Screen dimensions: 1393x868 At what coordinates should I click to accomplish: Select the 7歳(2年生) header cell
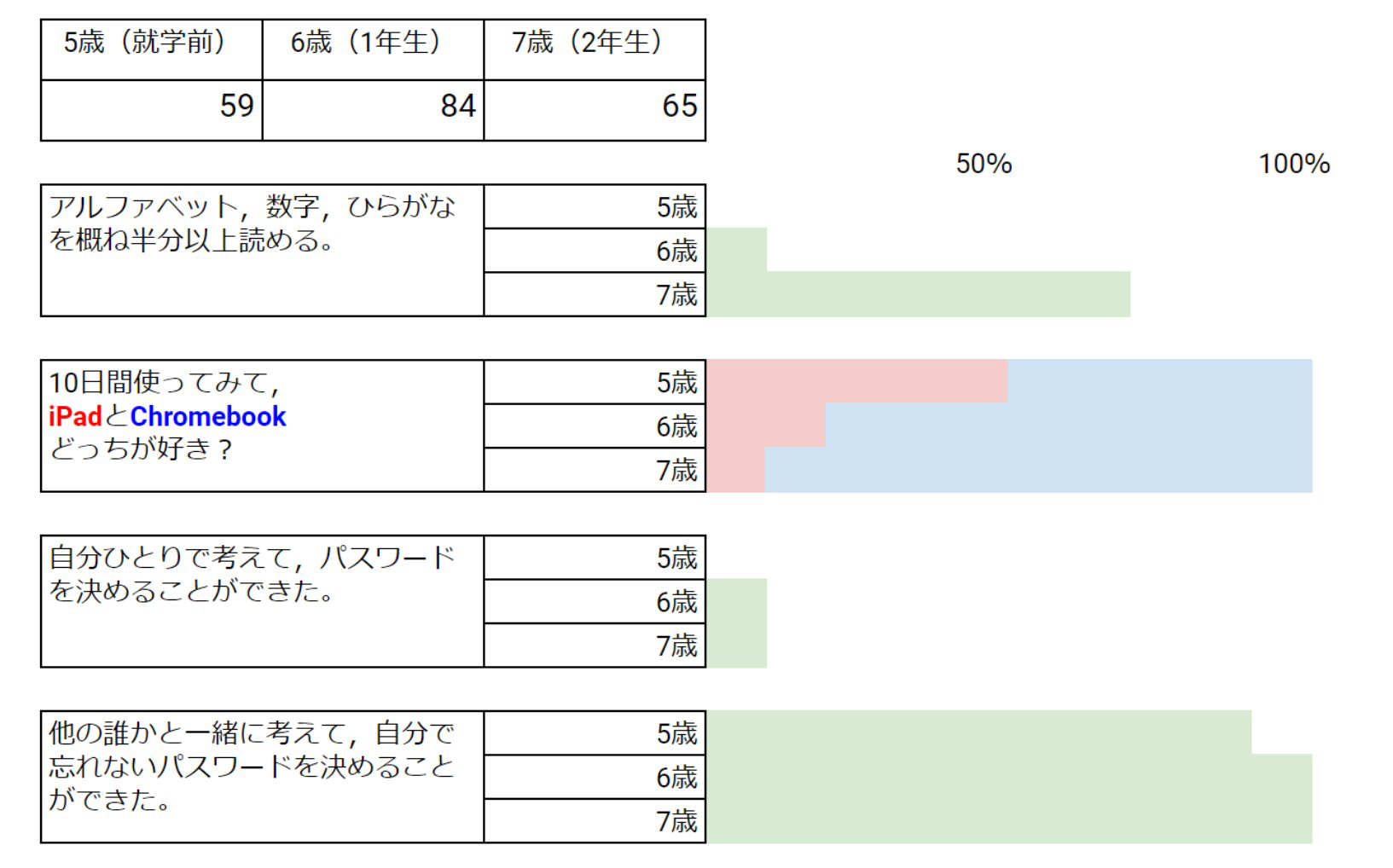(595, 49)
